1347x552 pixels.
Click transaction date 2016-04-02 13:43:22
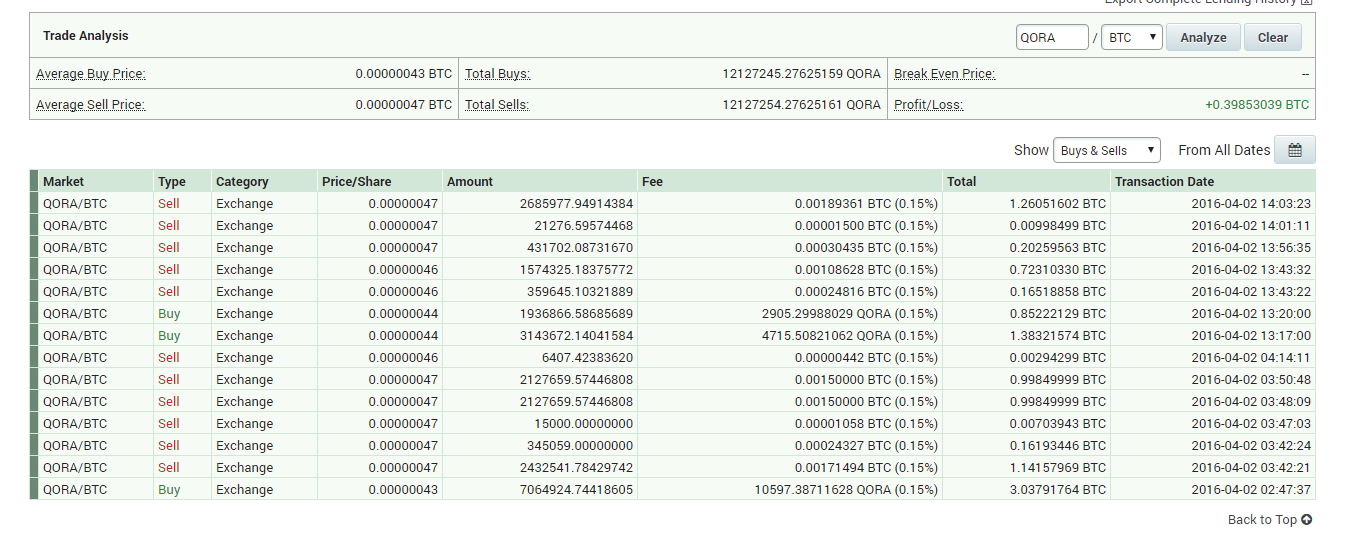coord(1251,292)
